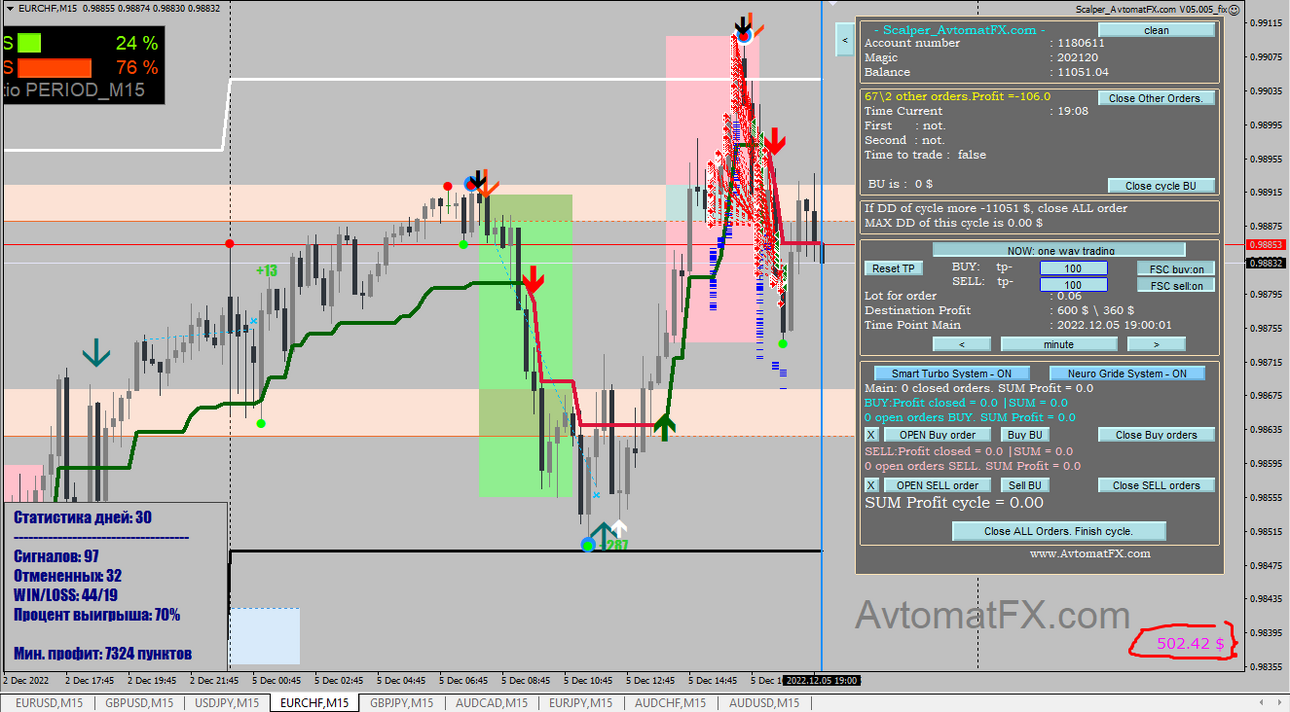The image size is (1290, 712).
Task: Click the Account number value 1180611
Action: coord(1081,43)
